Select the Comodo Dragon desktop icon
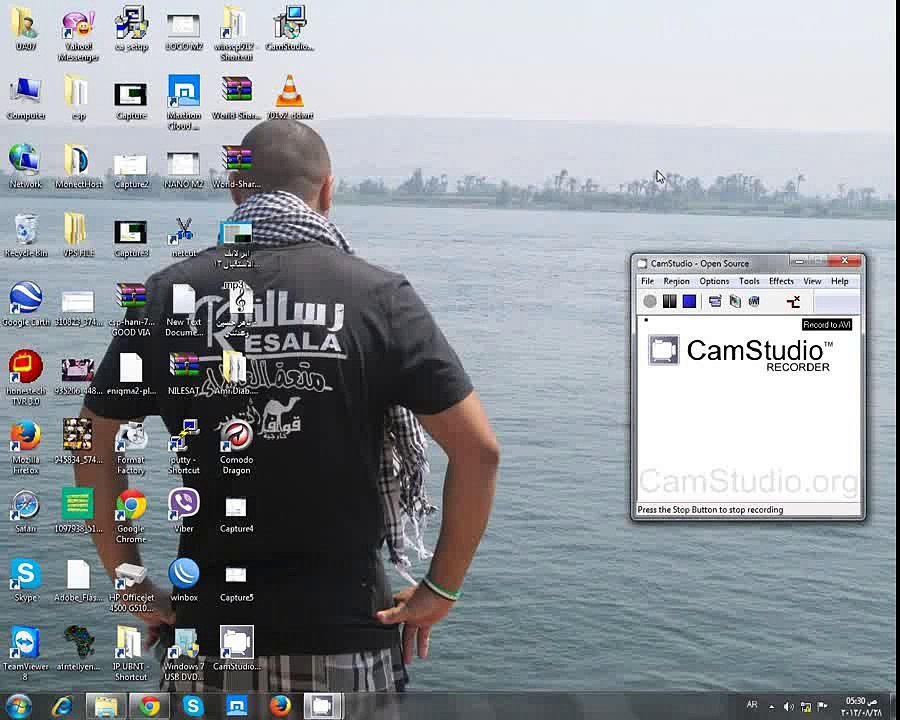Viewport: 900px width, 720px height. [236, 447]
